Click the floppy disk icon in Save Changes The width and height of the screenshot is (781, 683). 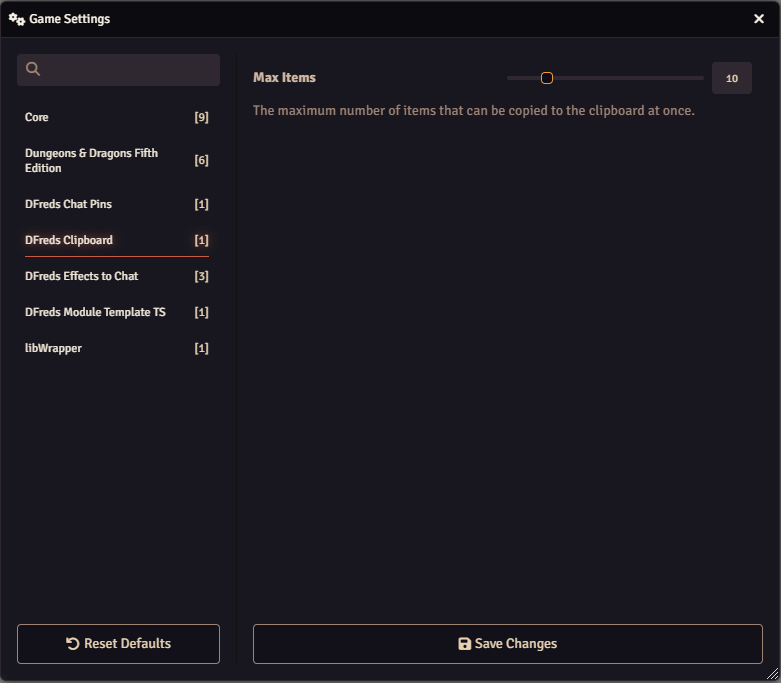pos(464,644)
